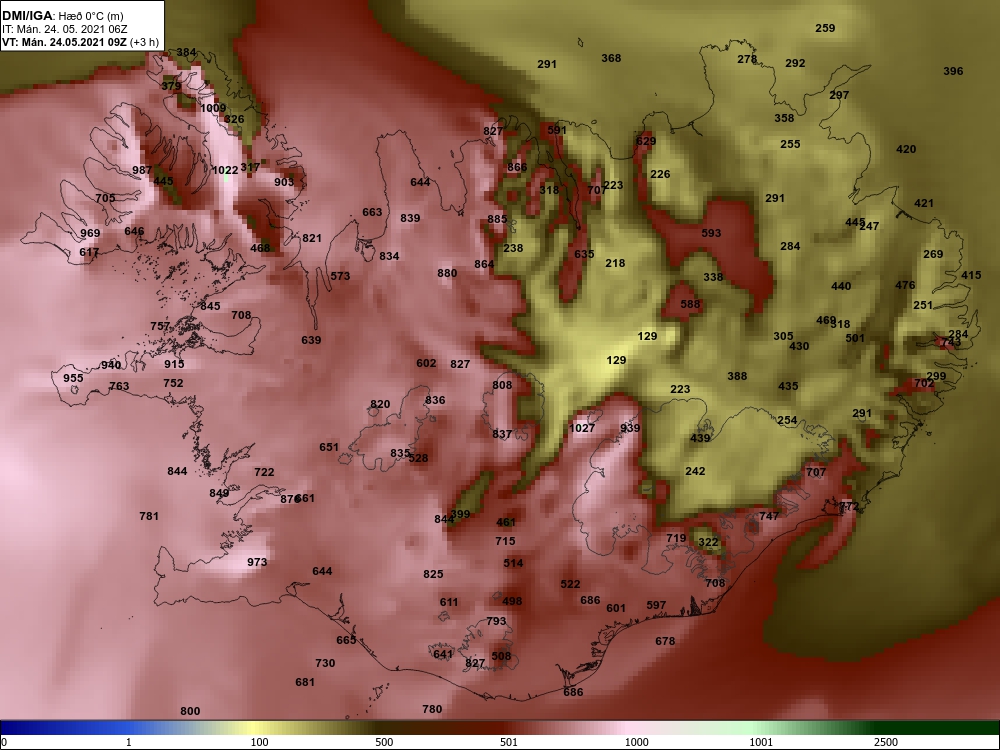Image resolution: width=1000 pixels, height=750 pixels.
Task: Click the 955 map value
Action: point(73,378)
